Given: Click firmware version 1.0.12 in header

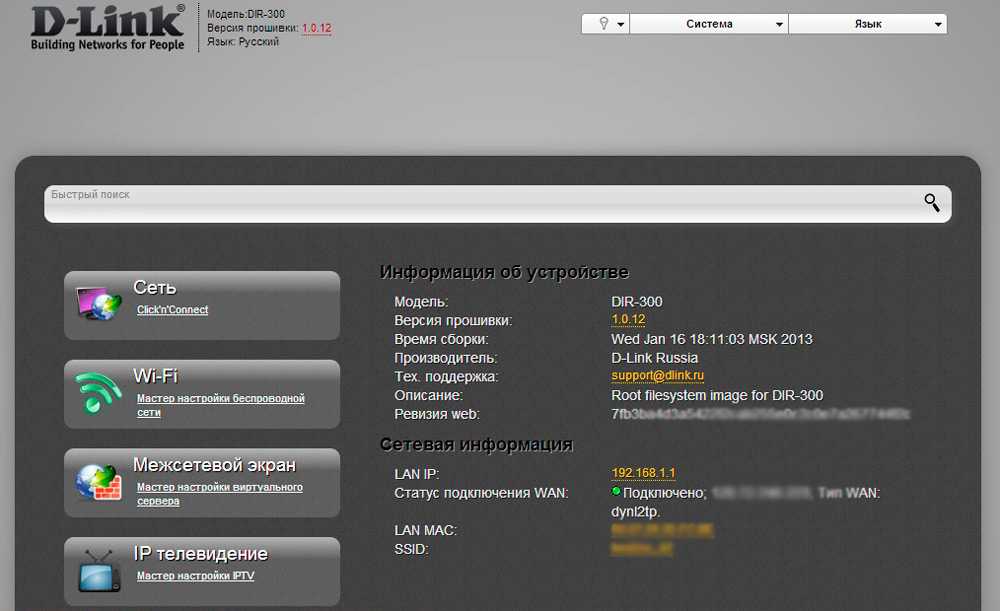Looking at the screenshot, I should click(x=316, y=28).
